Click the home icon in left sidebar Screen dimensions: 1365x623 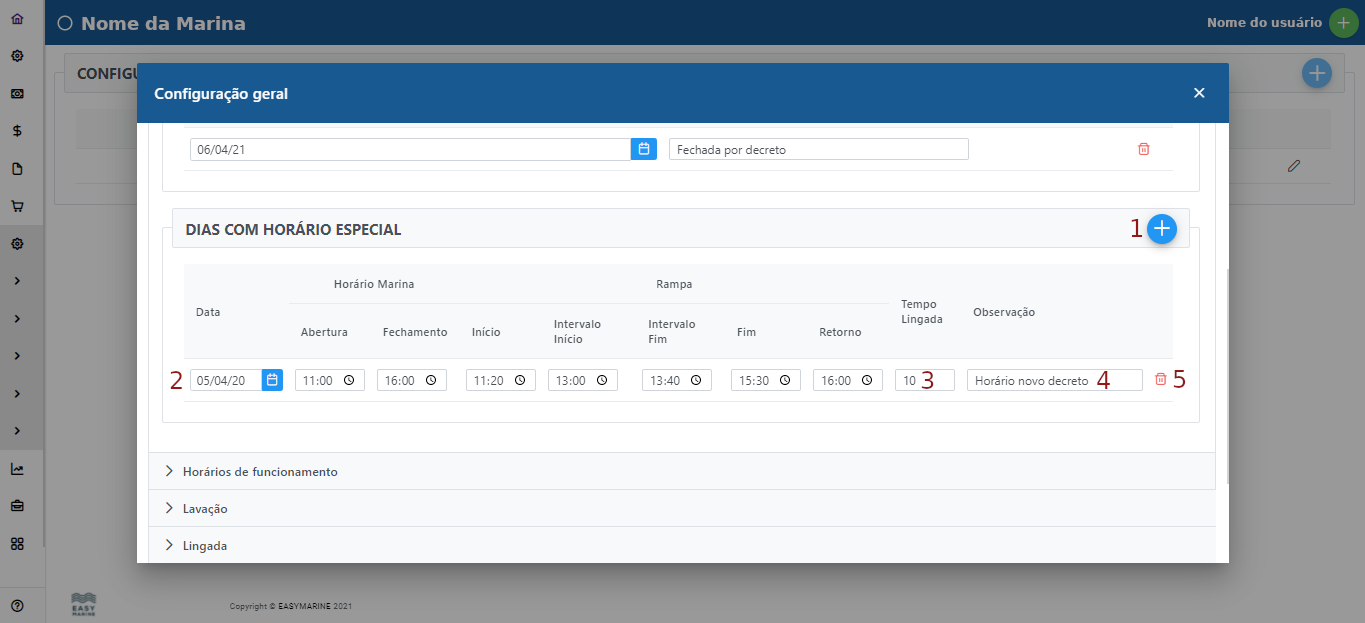pyautogui.click(x=17, y=18)
